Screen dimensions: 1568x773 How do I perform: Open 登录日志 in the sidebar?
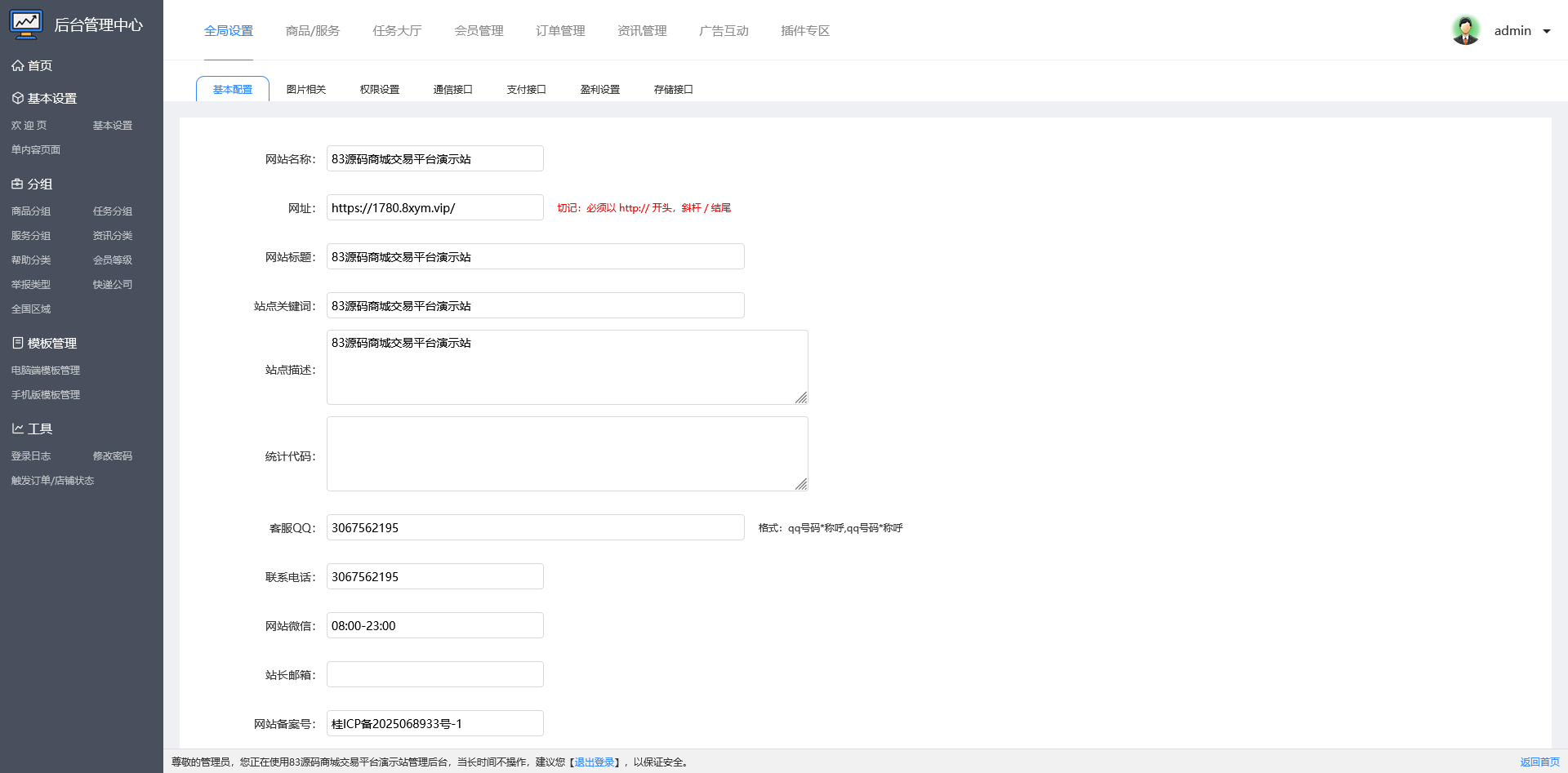[31, 456]
